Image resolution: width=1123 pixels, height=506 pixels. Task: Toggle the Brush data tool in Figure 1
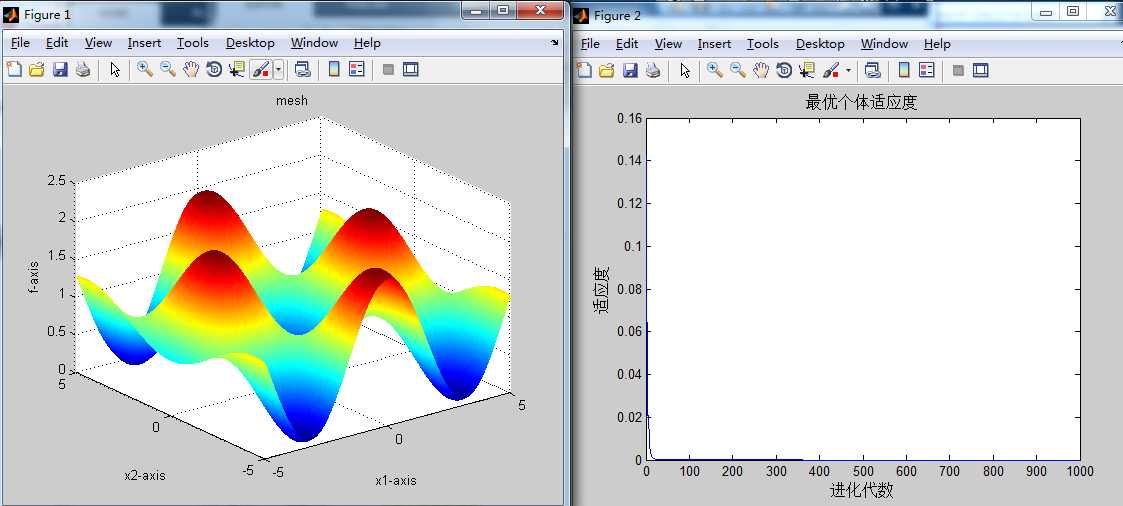point(260,69)
